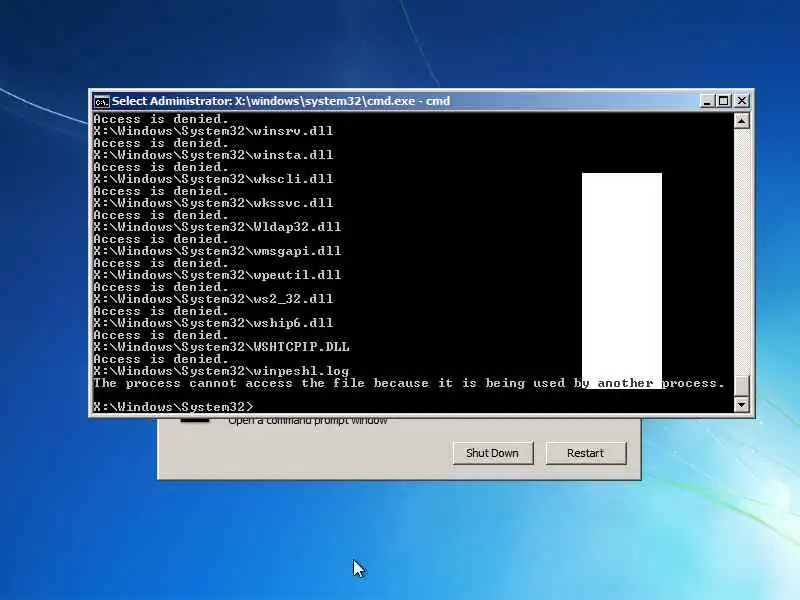Click the cmd window title bar text
800x600 pixels.
point(281,101)
